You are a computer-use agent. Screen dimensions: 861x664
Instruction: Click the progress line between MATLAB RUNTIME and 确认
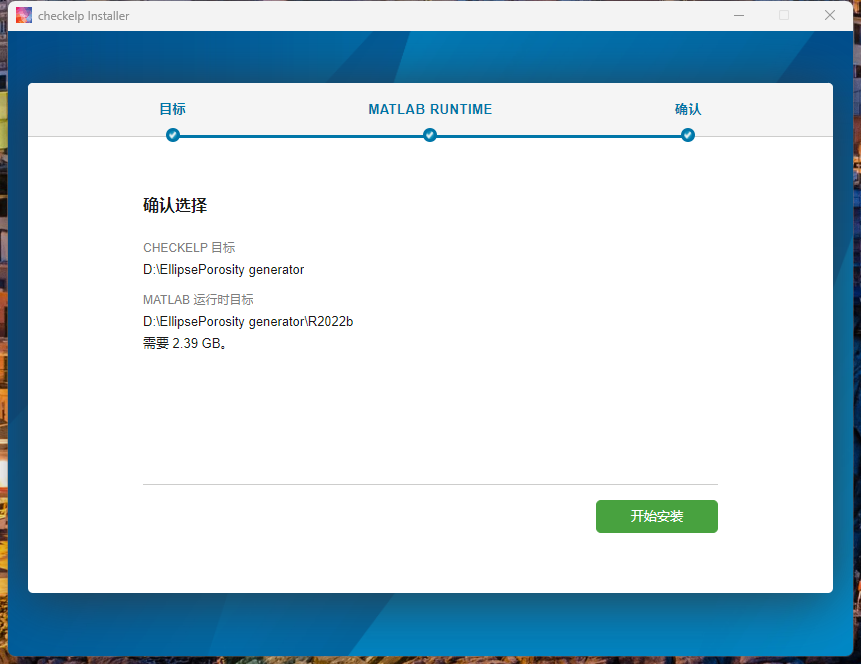(559, 136)
